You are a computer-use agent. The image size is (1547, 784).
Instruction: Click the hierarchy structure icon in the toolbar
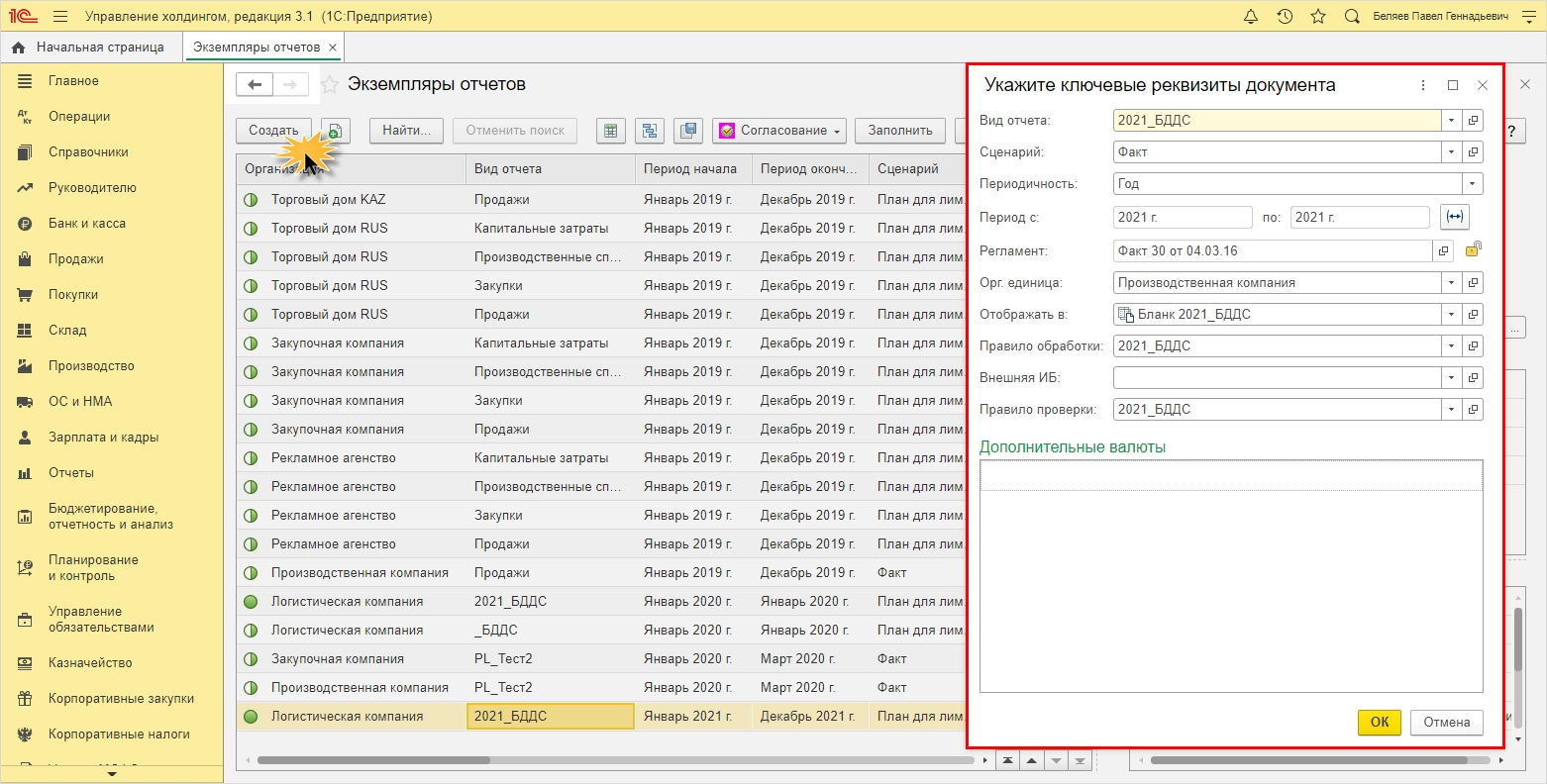[650, 131]
